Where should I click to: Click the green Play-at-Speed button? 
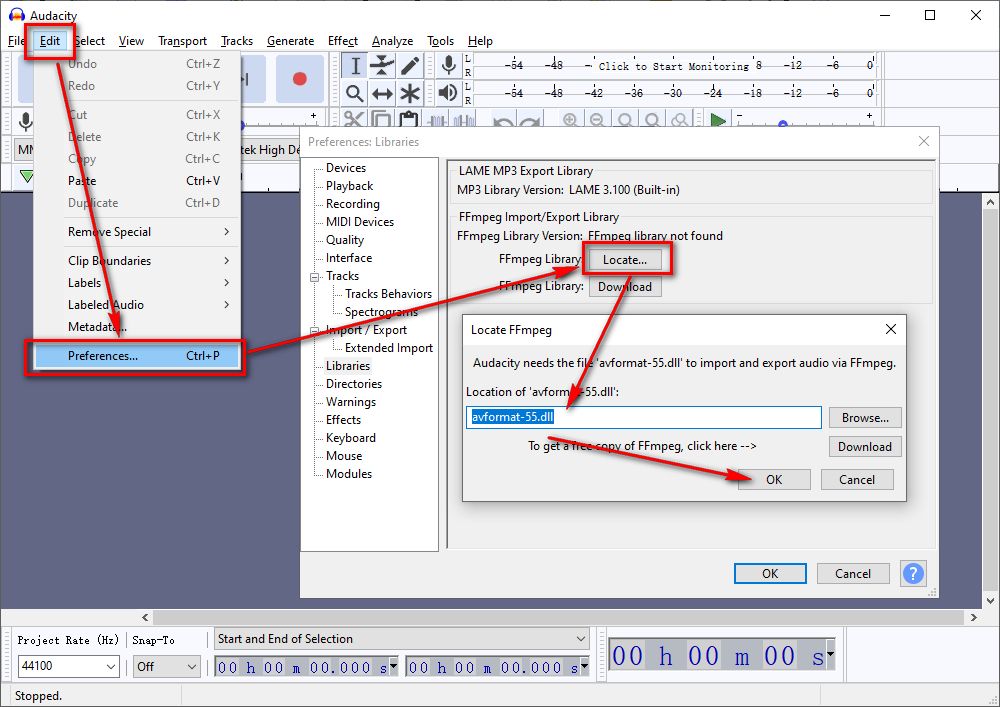point(718,120)
